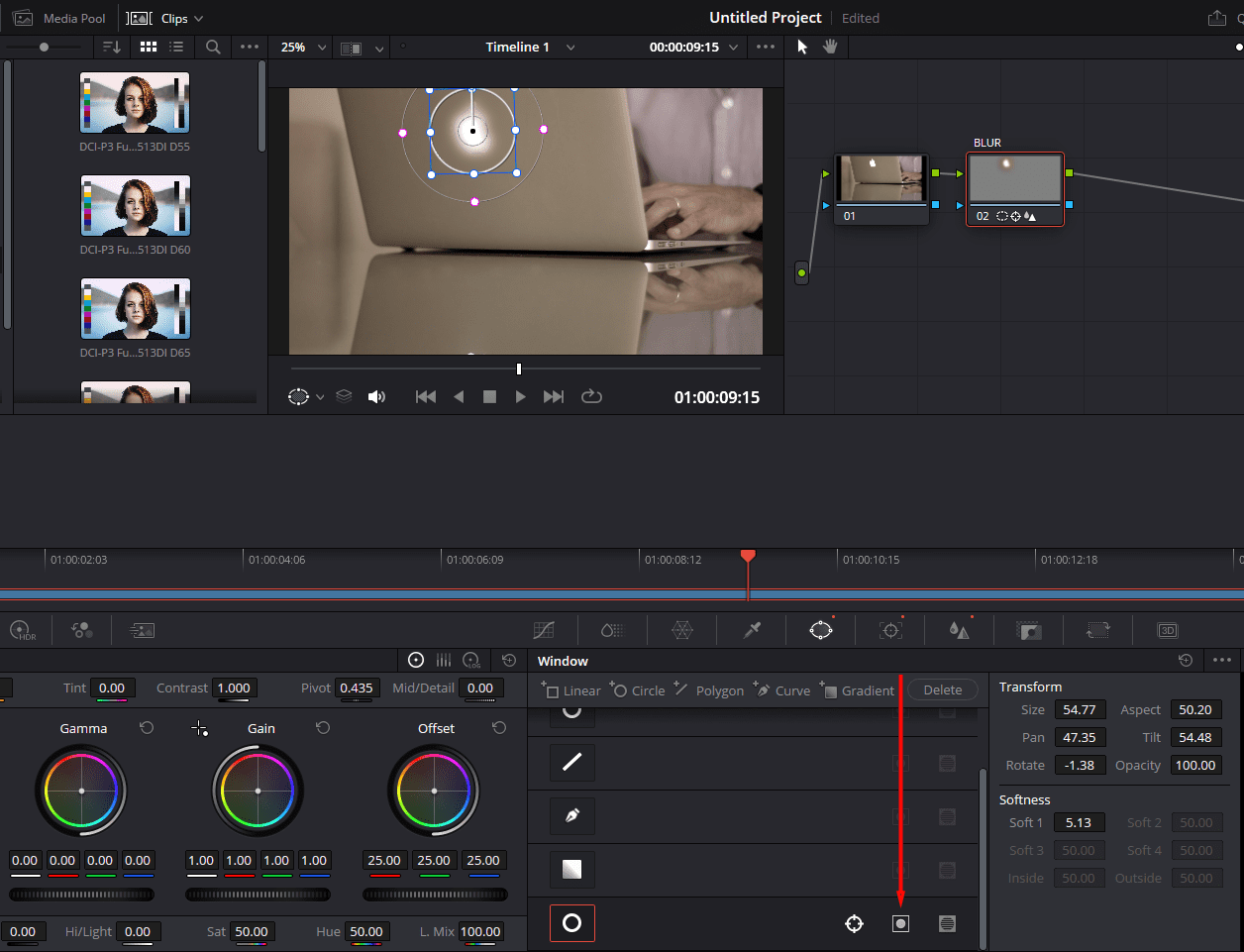Screen dimensions: 1244x952
Task: Open the Qualifier eyedropper palette
Action: click(752, 630)
